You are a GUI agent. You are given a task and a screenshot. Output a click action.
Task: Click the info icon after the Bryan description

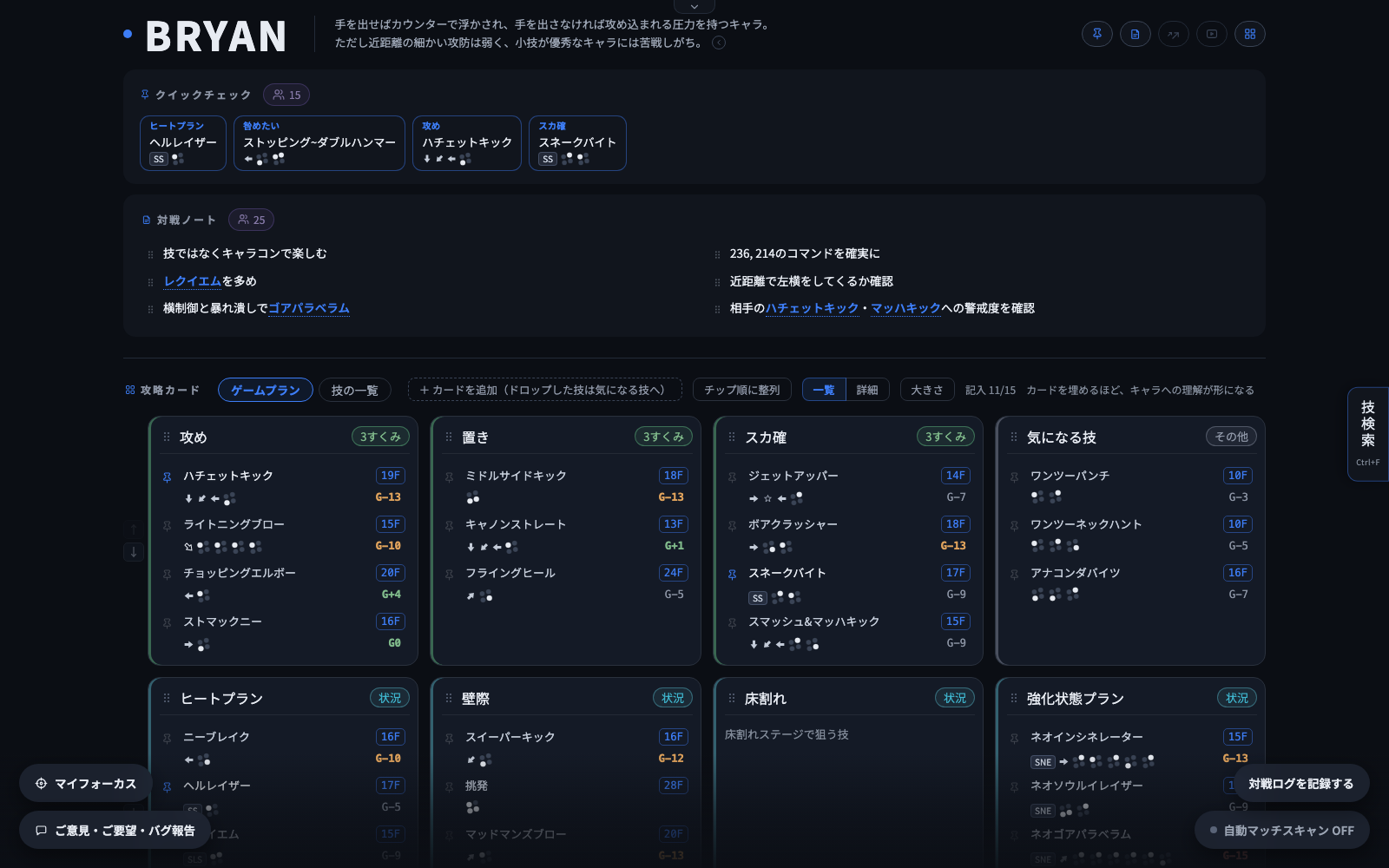point(719,43)
